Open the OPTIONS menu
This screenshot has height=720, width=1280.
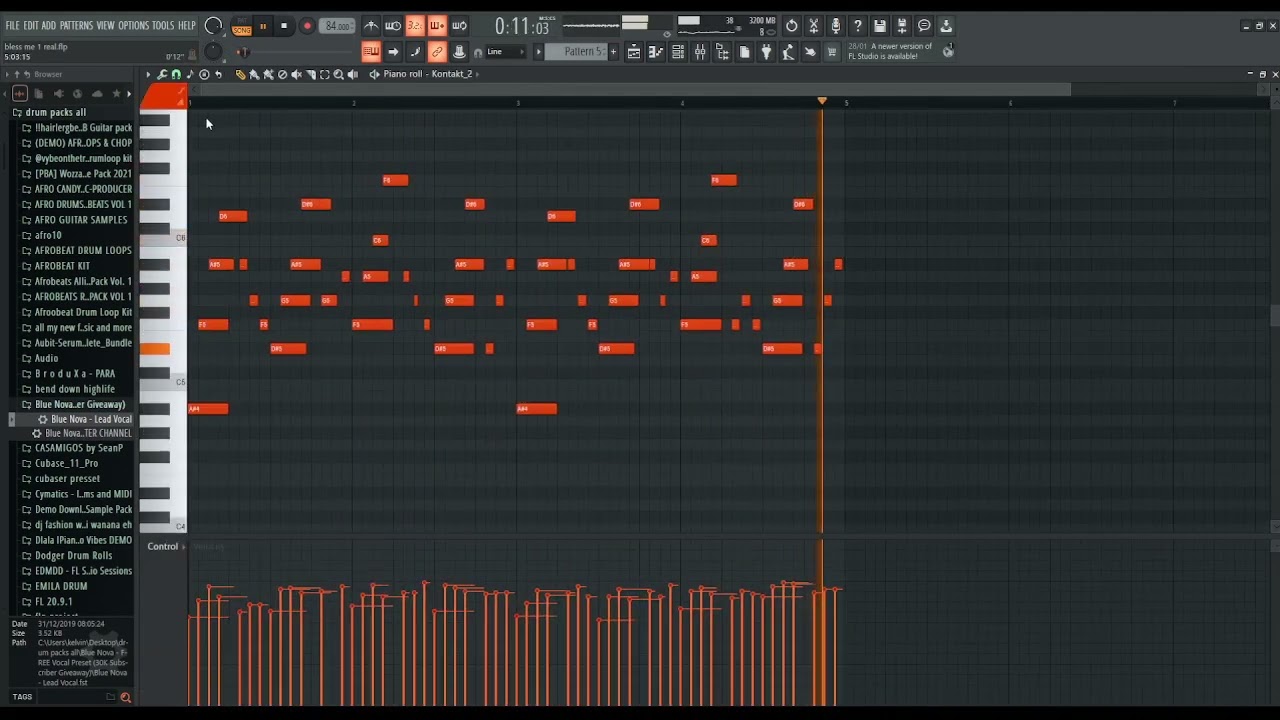coord(134,25)
